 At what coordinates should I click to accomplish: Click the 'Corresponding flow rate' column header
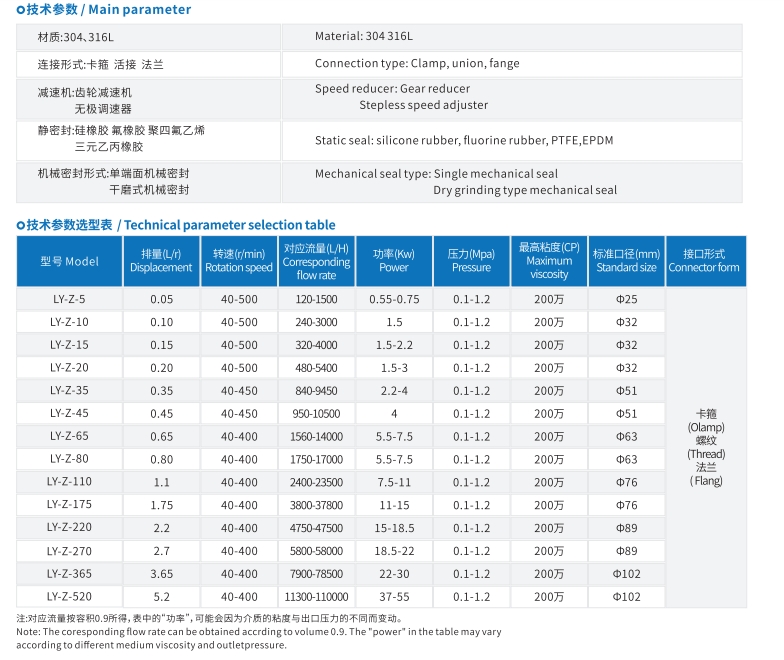pyautogui.click(x=316, y=262)
